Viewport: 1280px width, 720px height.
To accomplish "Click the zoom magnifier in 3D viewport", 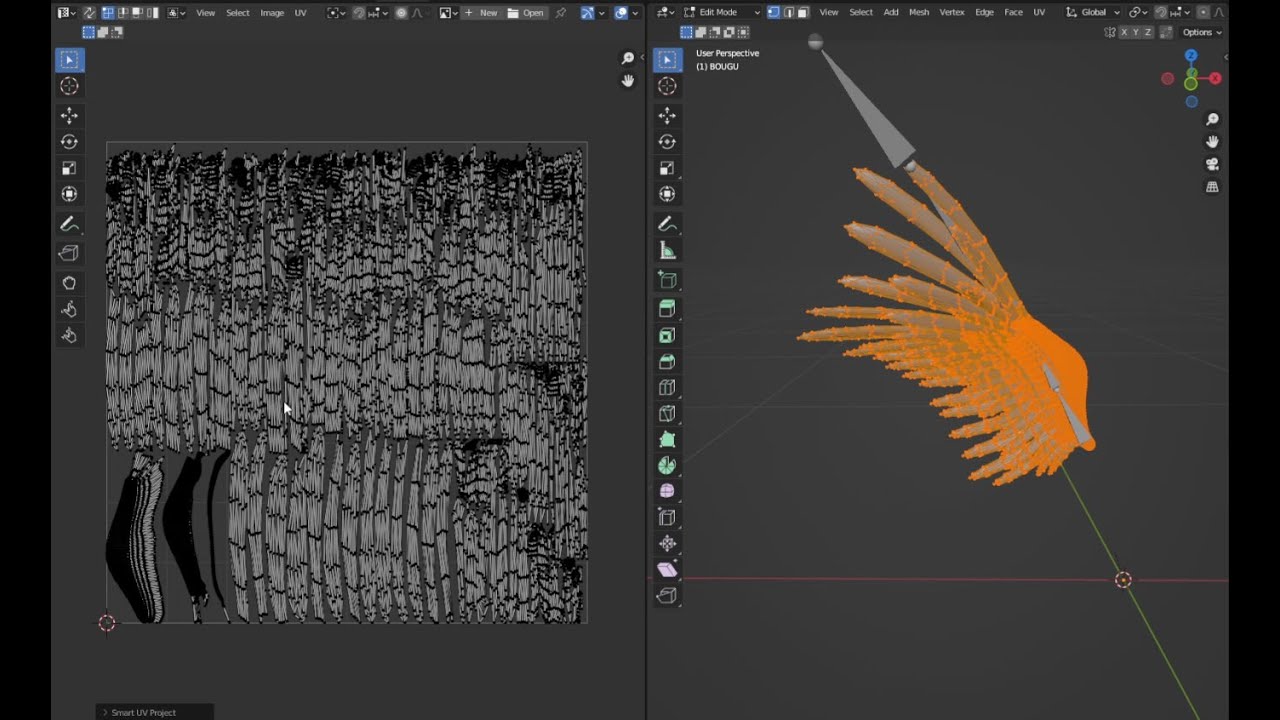I will (1212, 119).
